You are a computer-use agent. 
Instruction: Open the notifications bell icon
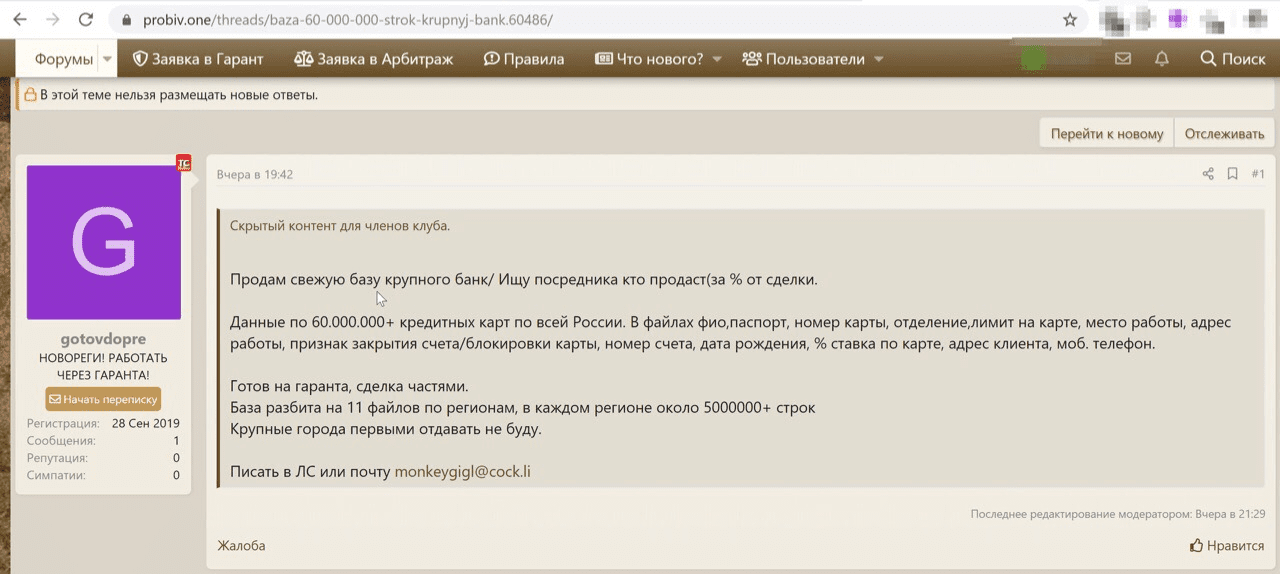click(x=1162, y=59)
